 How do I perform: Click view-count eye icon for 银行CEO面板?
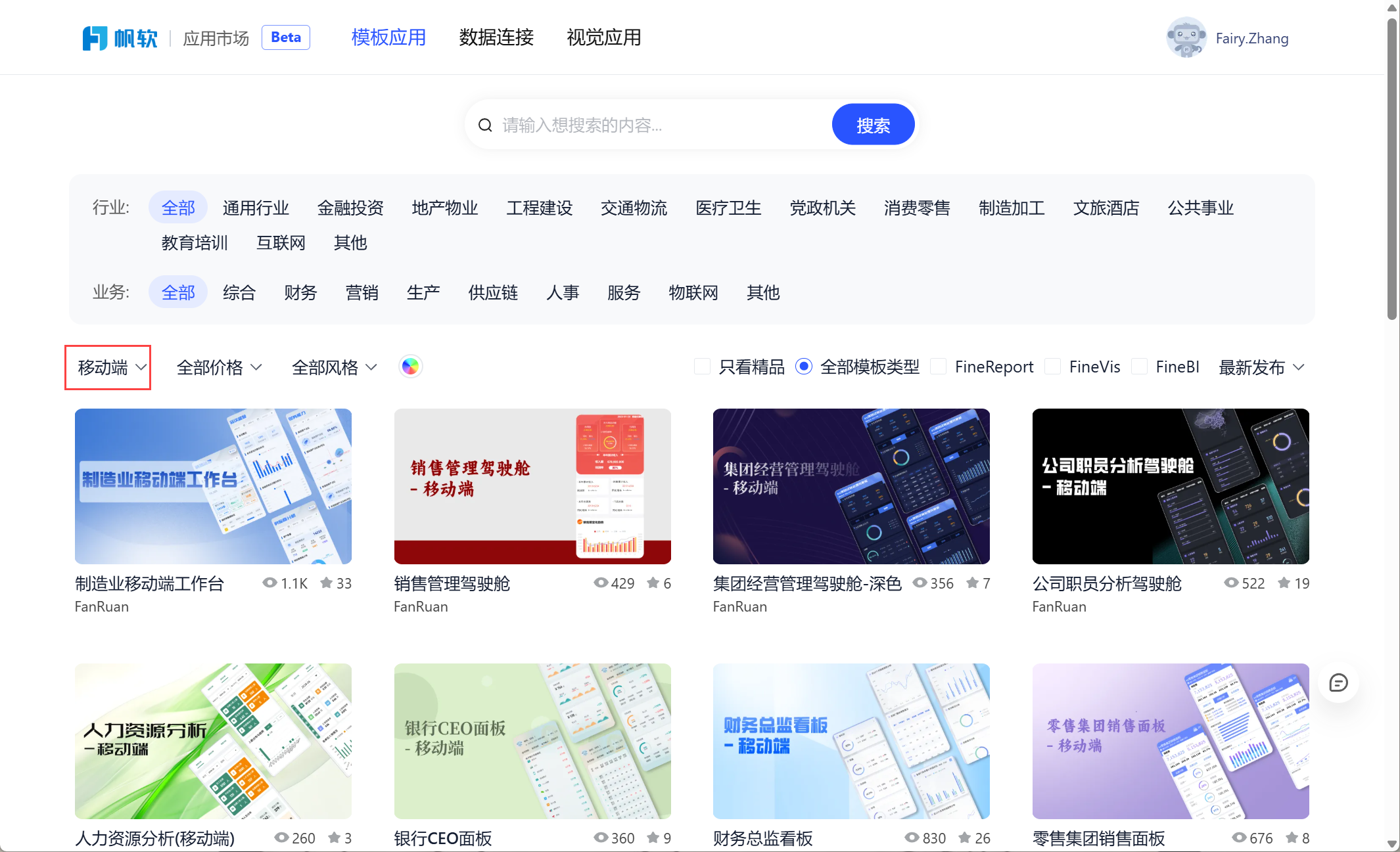pos(601,838)
